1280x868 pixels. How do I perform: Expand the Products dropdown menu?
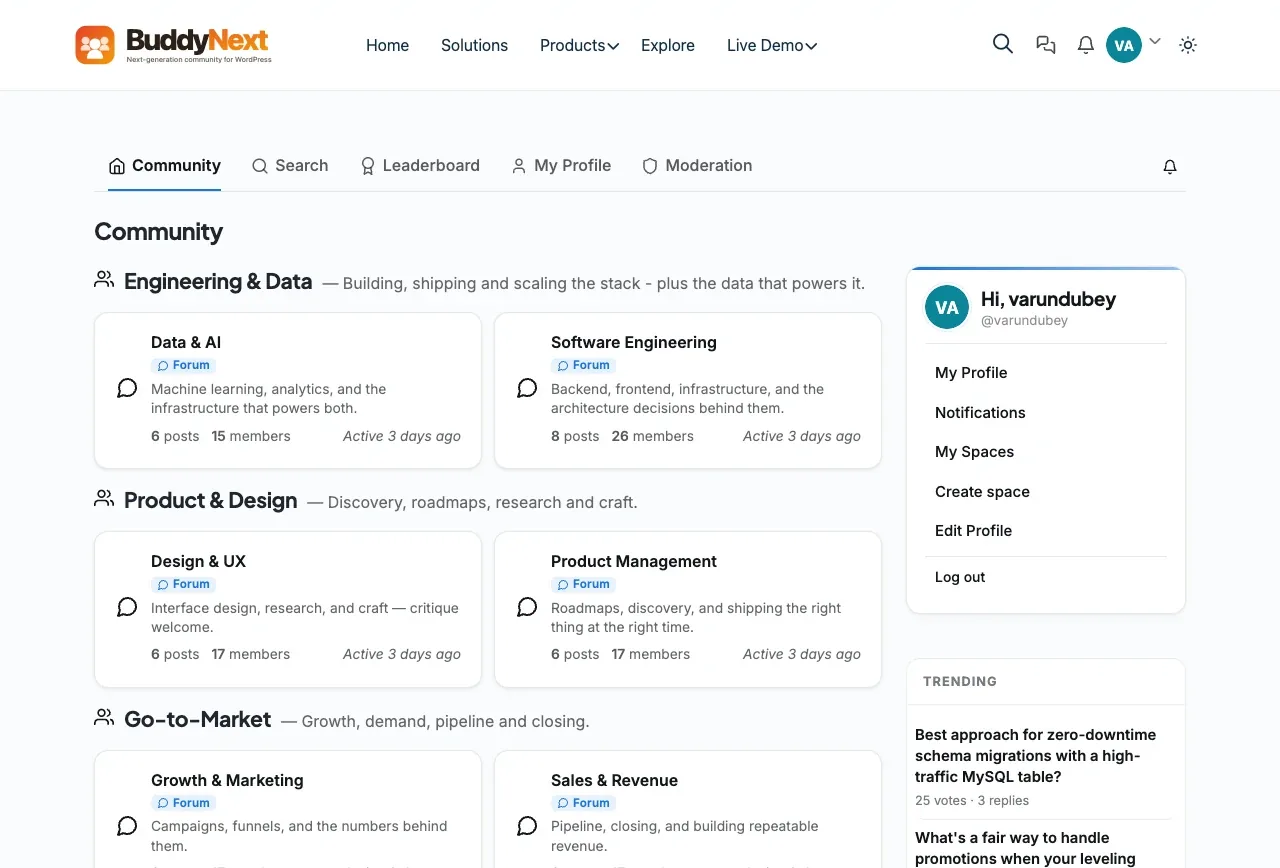click(x=579, y=45)
